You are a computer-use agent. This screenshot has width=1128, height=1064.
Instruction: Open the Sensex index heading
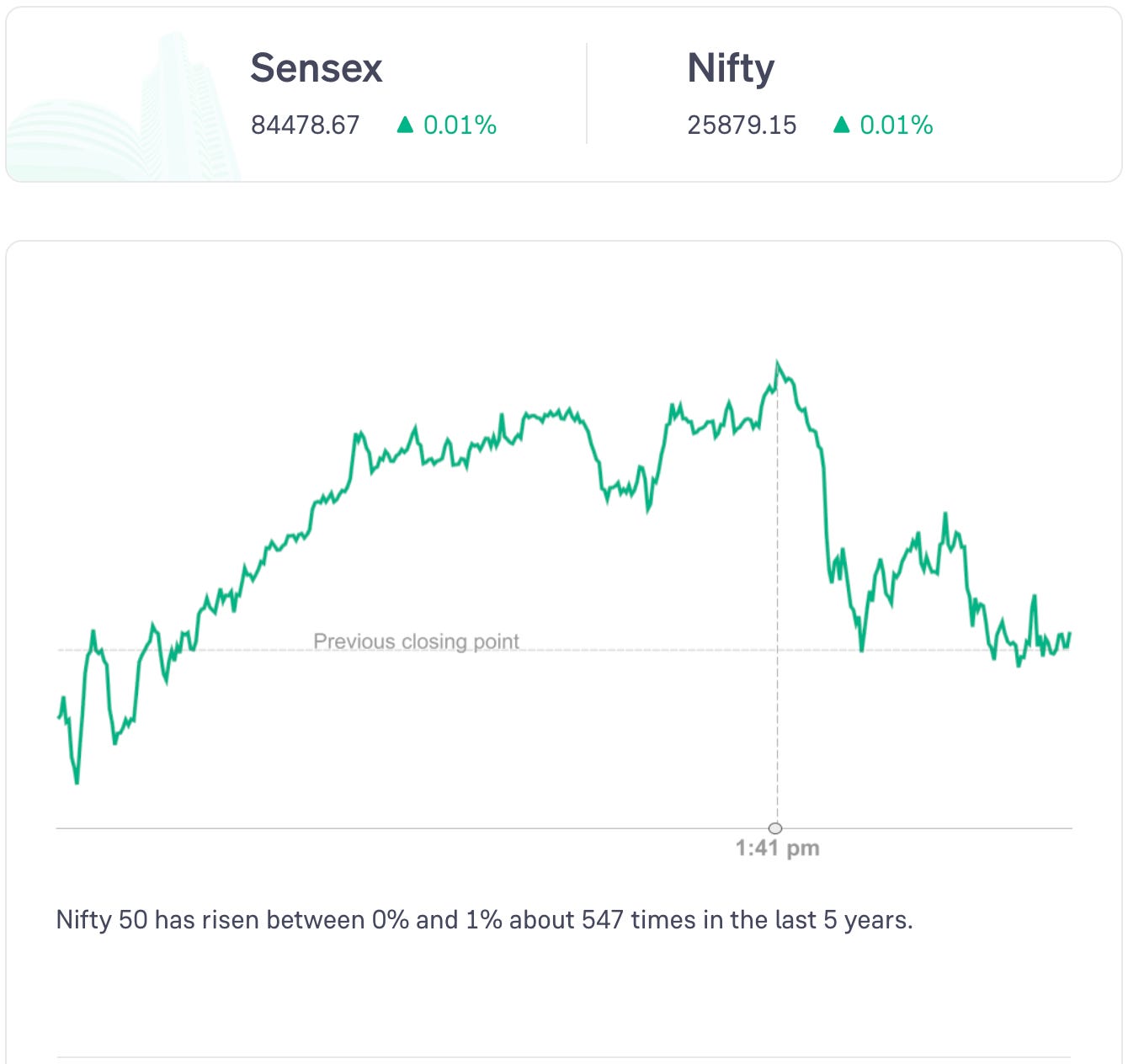click(317, 68)
